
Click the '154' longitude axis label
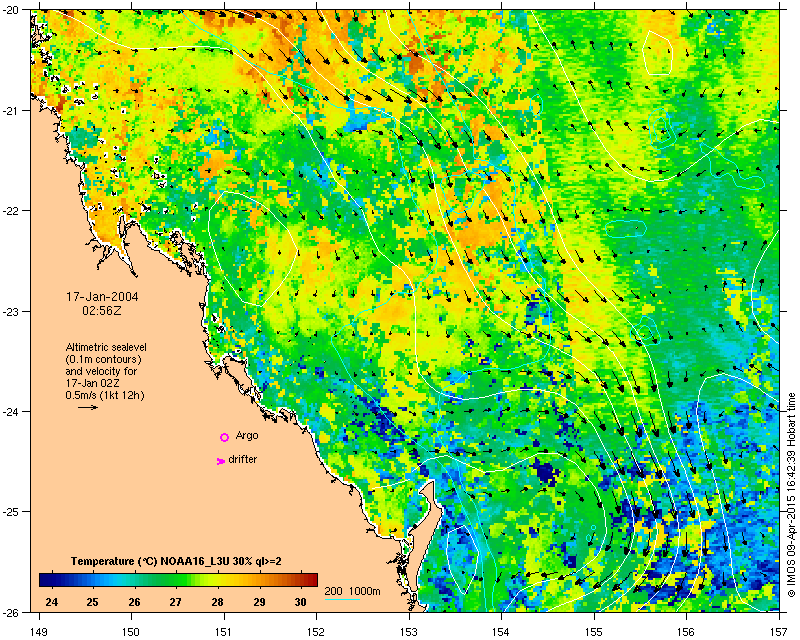(x=502, y=632)
